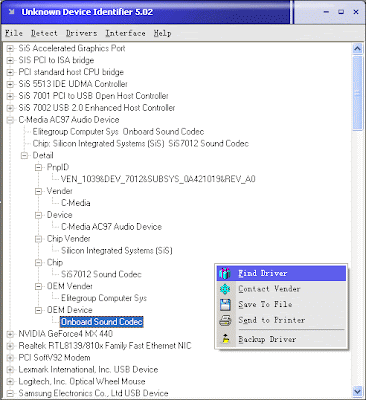The width and height of the screenshot is (366, 400).
Task: Minimize the Unknown Device Identifier window
Action: click(326, 12)
